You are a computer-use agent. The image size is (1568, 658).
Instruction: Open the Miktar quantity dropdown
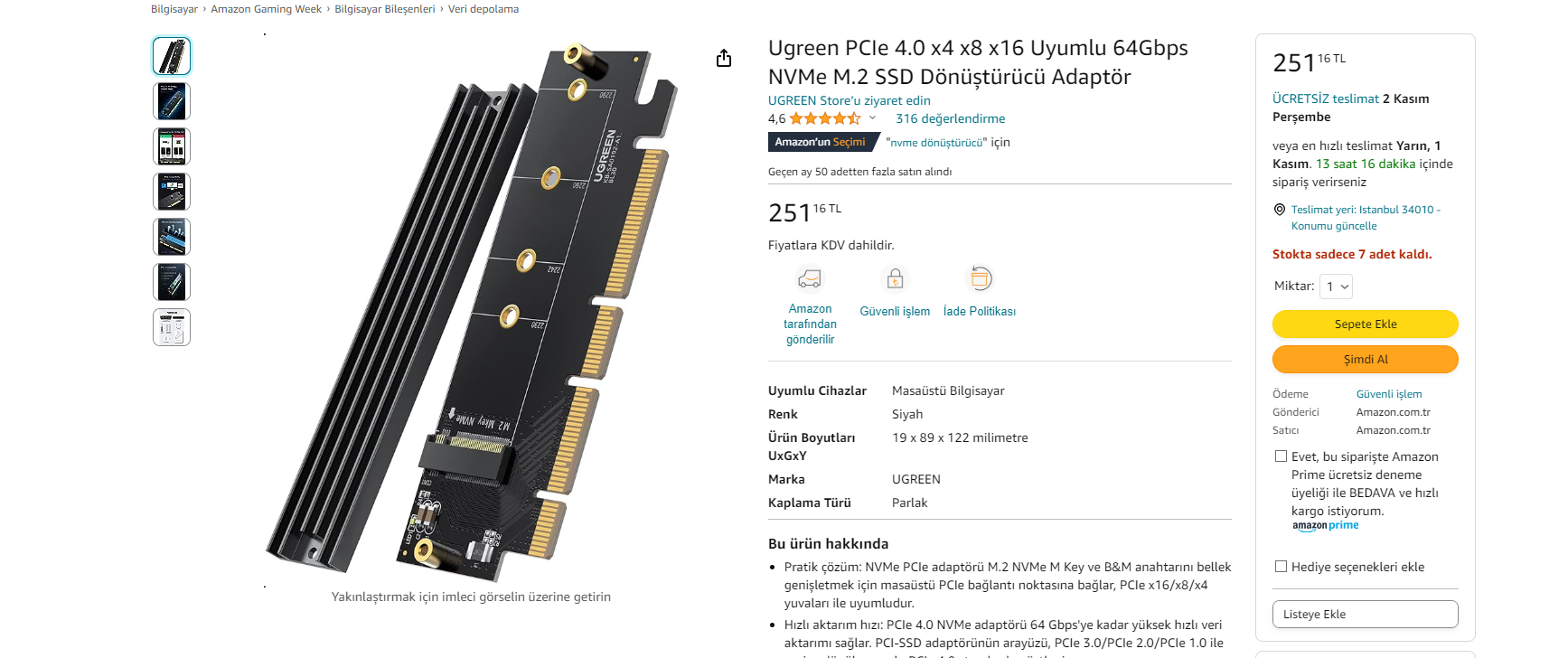point(1337,287)
